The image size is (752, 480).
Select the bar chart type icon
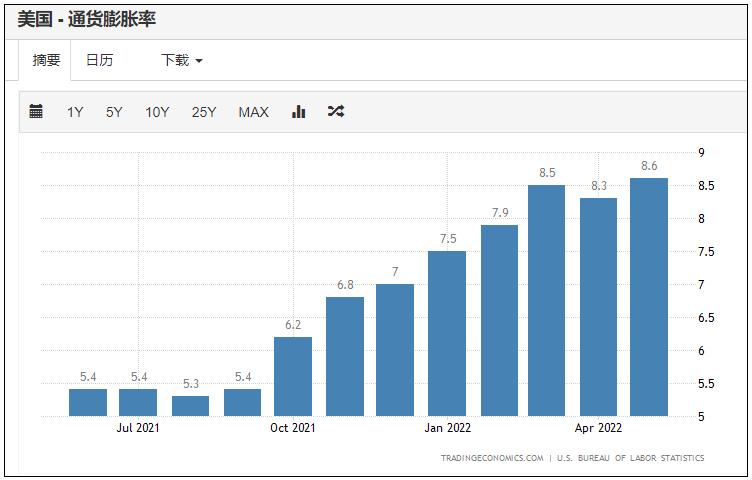(298, 112)
